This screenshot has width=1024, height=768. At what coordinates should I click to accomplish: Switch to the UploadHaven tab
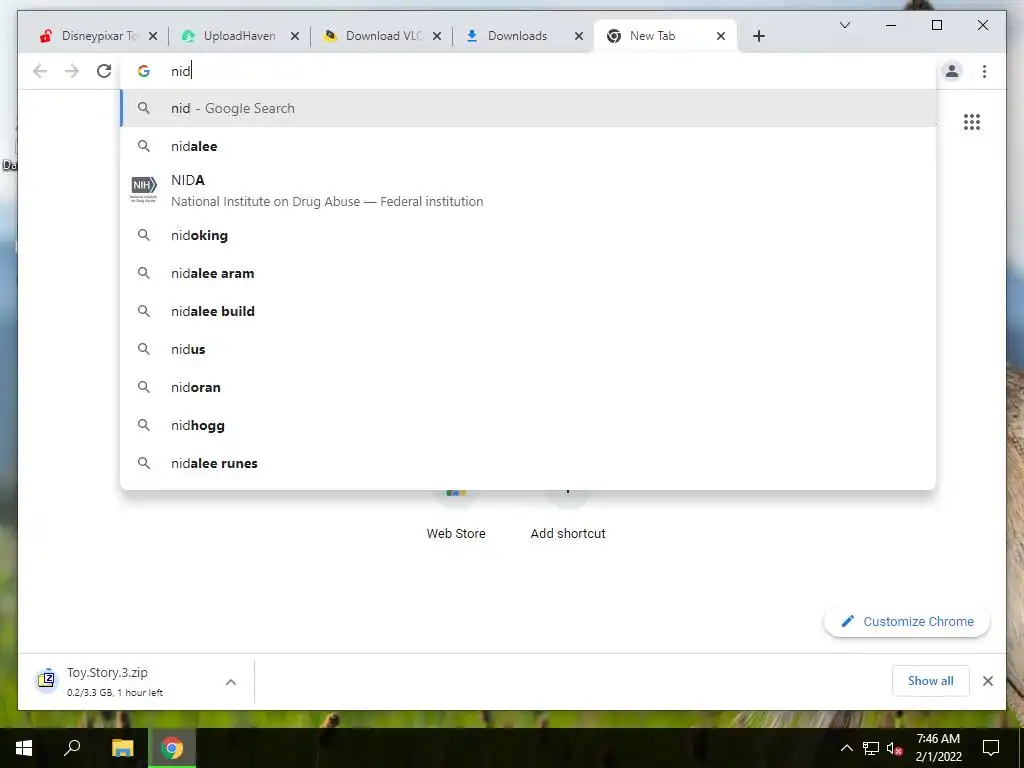(240, 36)
